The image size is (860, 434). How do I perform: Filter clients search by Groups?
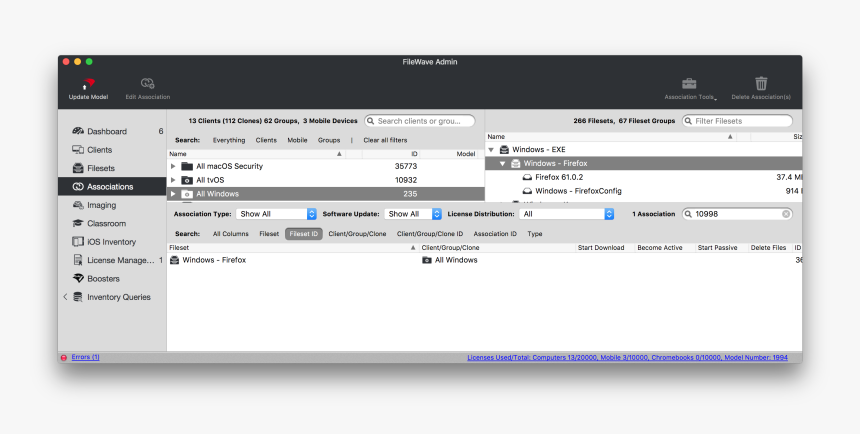[329, 140]
